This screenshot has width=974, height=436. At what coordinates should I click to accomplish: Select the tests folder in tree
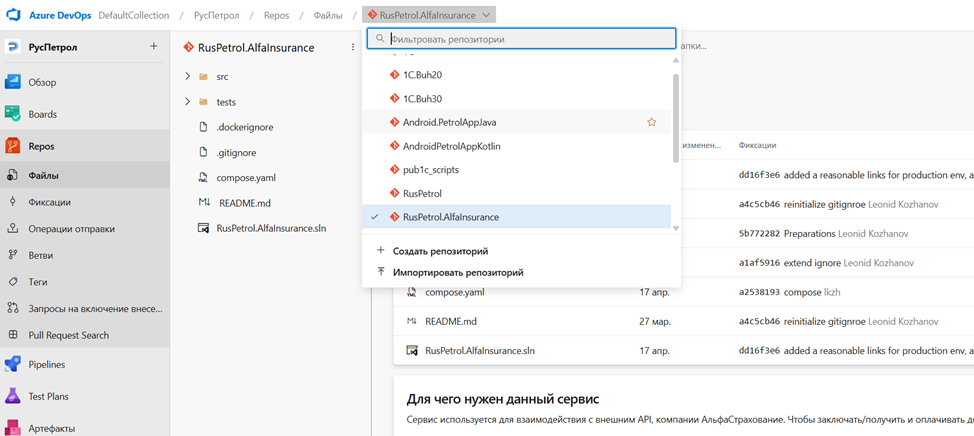226,102
